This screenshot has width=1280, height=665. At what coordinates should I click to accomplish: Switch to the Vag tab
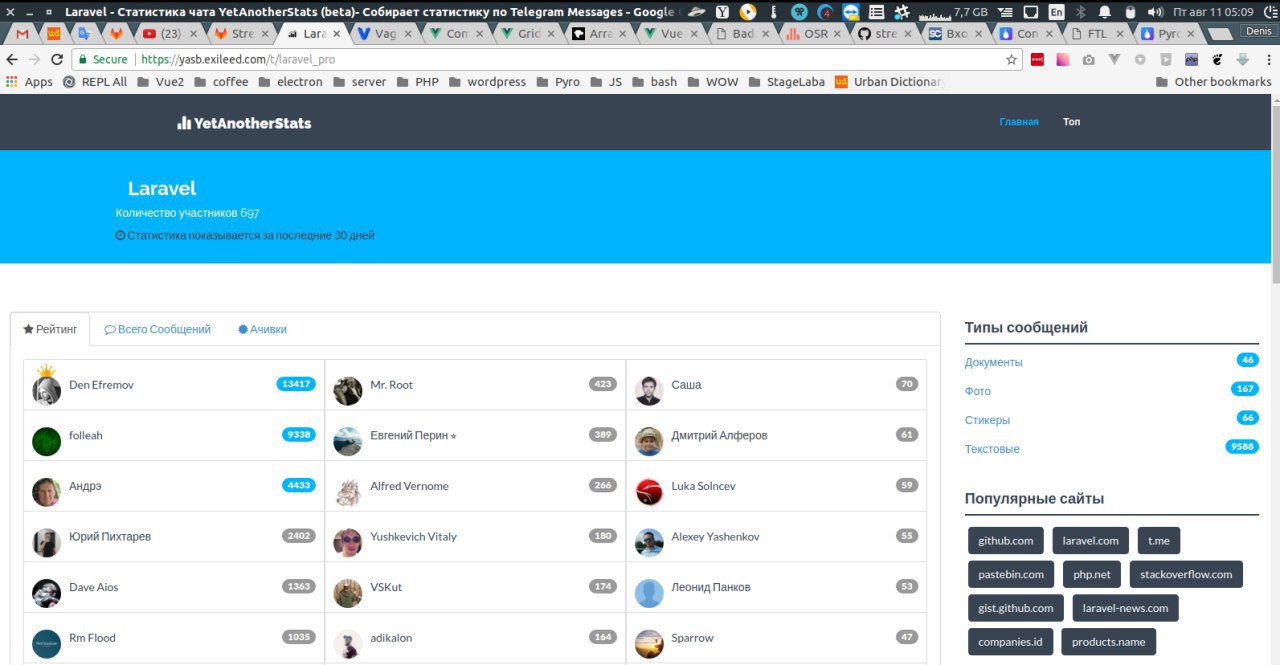point(383,33)
